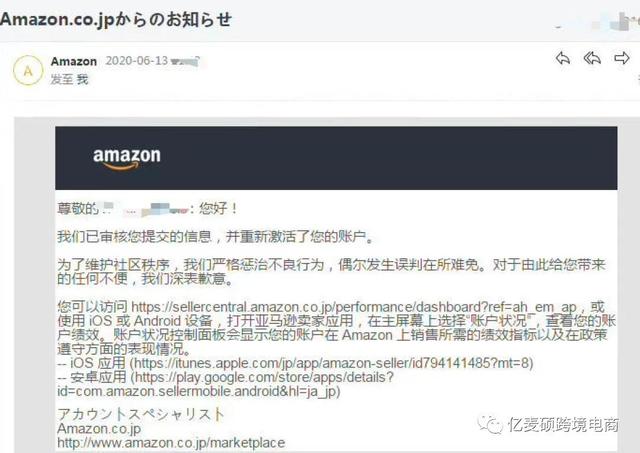Click the 发至 我 recipient line

tap(69, 79)
